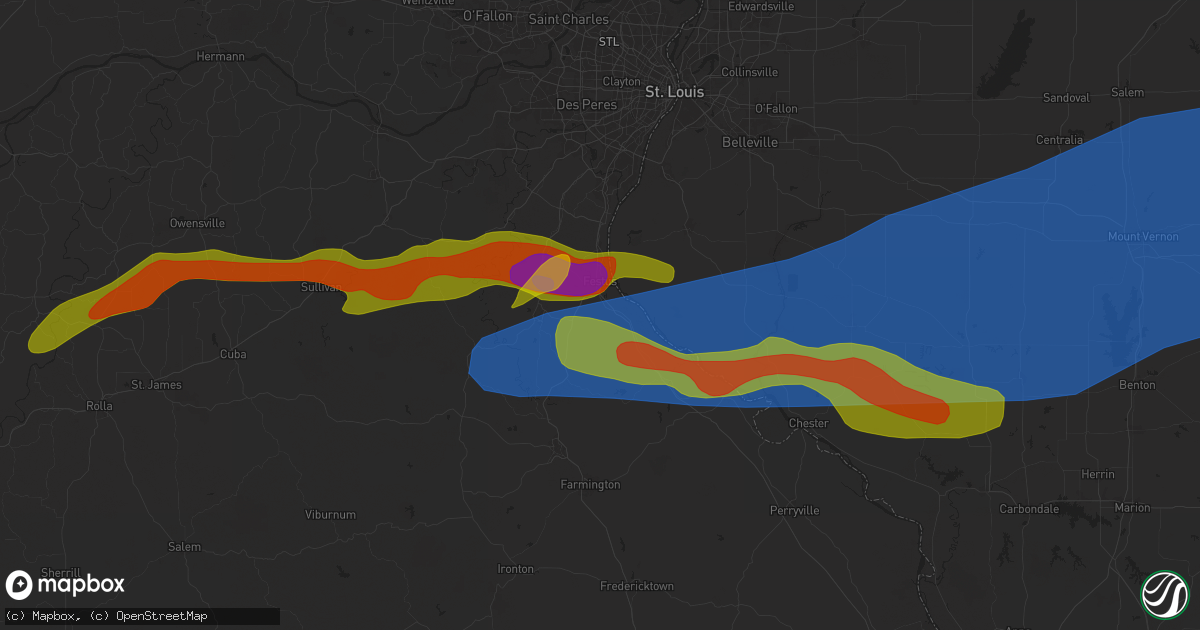The height and width of the screenshot is (630, 1200).
Task: Select the St. James label
Action: pyautogui.click(x=156, y=385)
